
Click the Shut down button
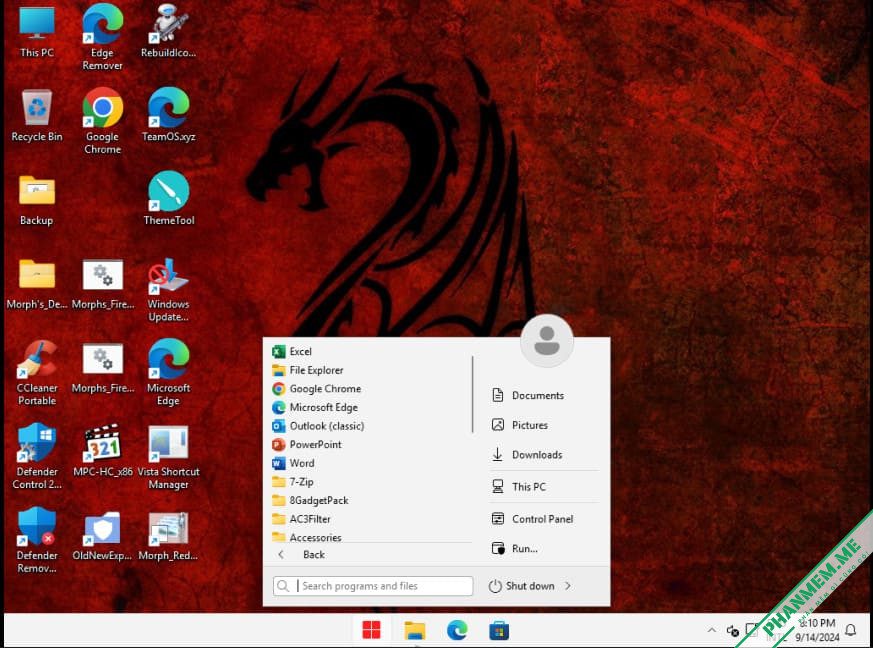tap(522, 586)
